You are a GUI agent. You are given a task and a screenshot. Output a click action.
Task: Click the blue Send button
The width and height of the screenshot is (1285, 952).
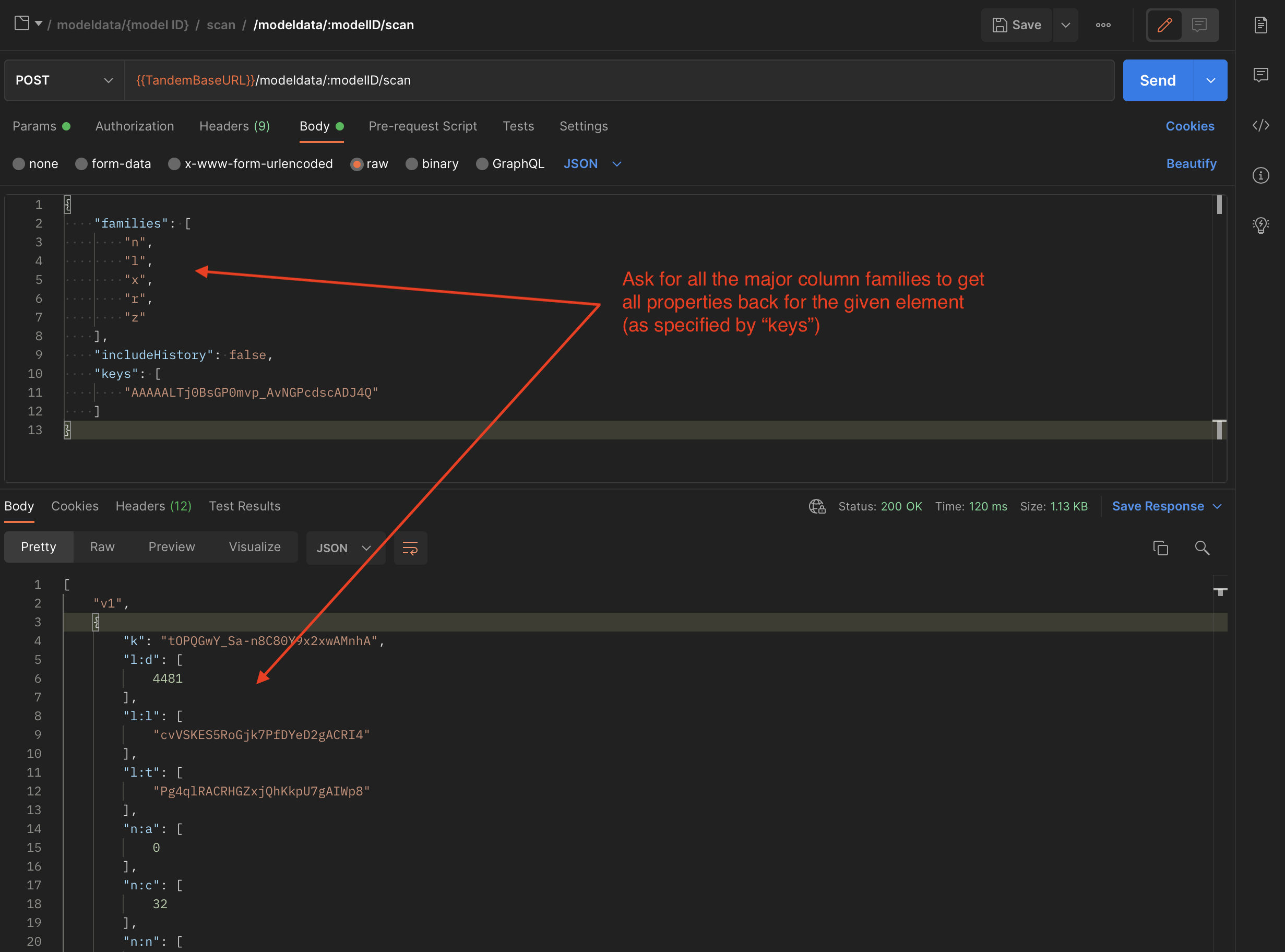click(1158, 80)
